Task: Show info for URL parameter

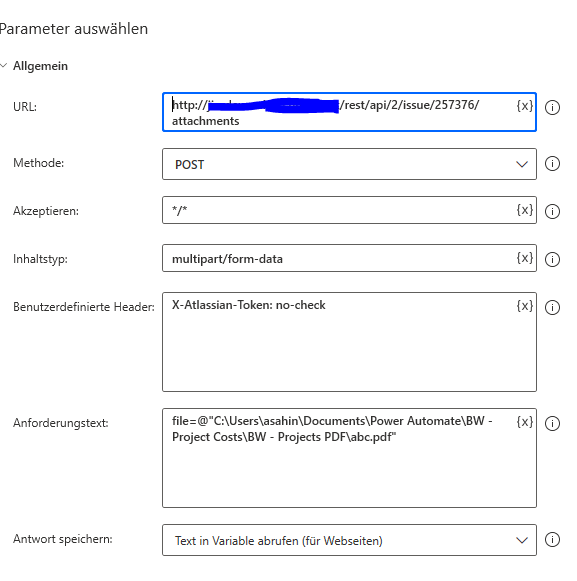Action: tap(552, 107)
